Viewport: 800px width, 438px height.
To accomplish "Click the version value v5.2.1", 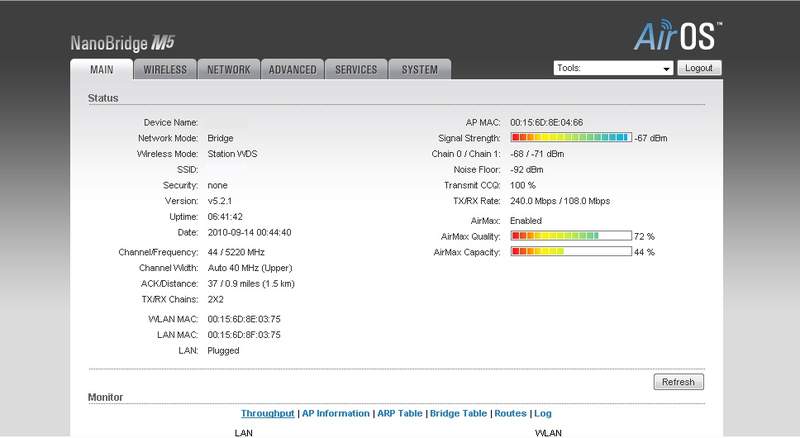I will tap(220, 201).
